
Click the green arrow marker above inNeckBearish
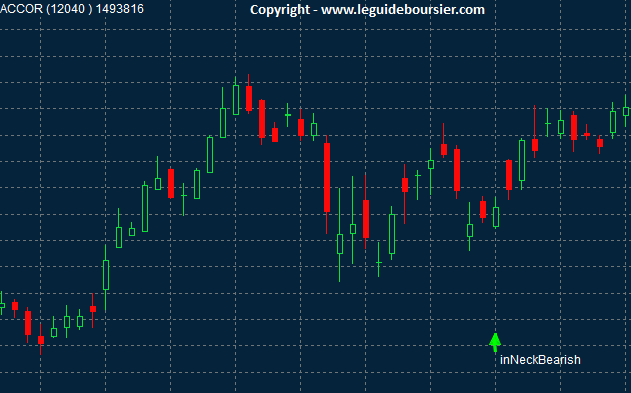coord(495,342)
